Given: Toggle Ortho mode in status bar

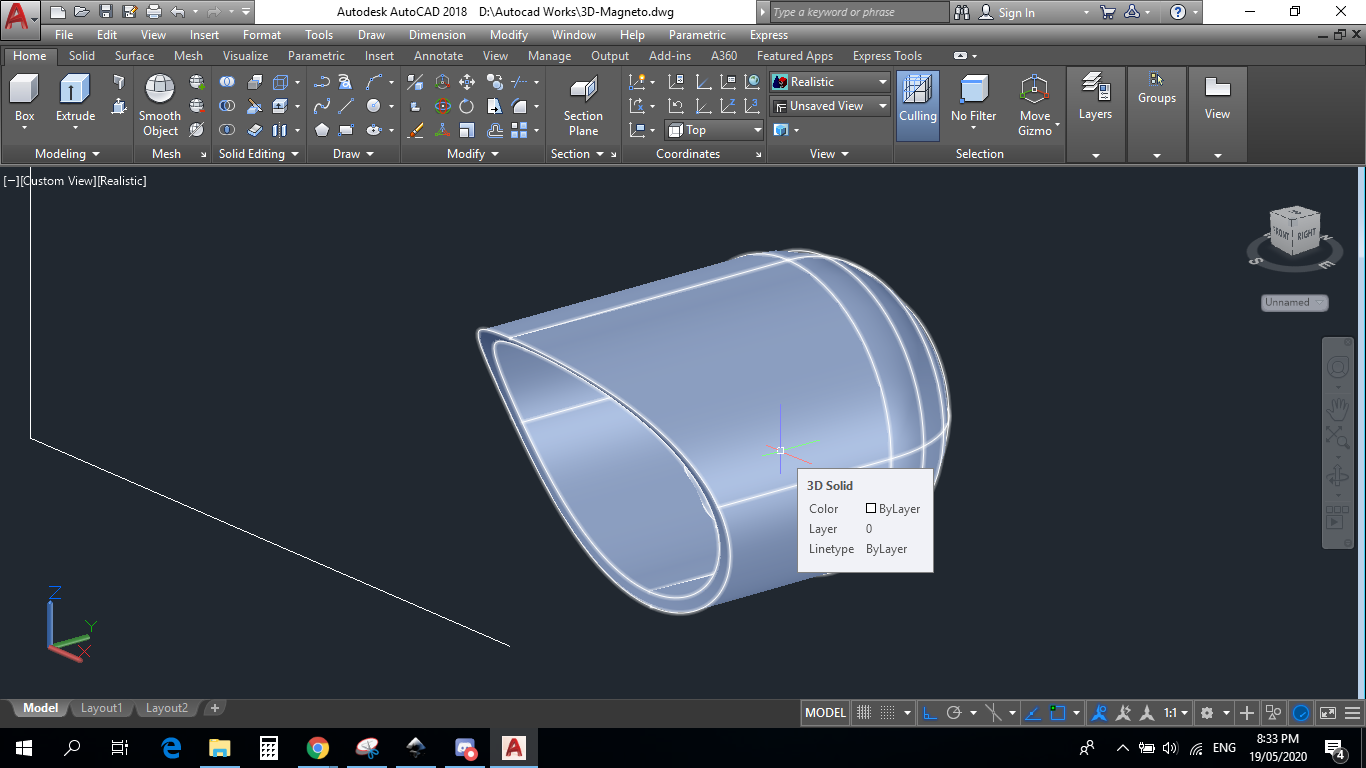Looking at the screenshot, I should 929,713.
